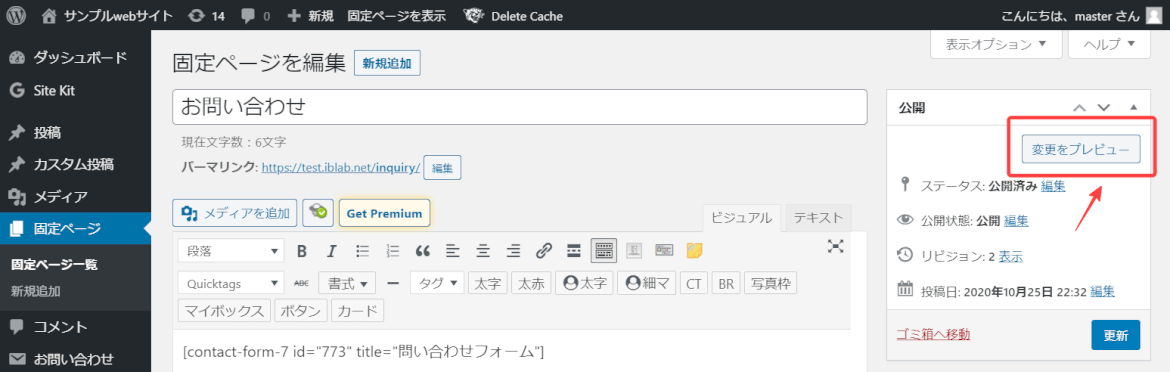Screen dimensions: 1170x372
Task: Collapse the 公開 panel
Action: click(x=1133, y=107)
